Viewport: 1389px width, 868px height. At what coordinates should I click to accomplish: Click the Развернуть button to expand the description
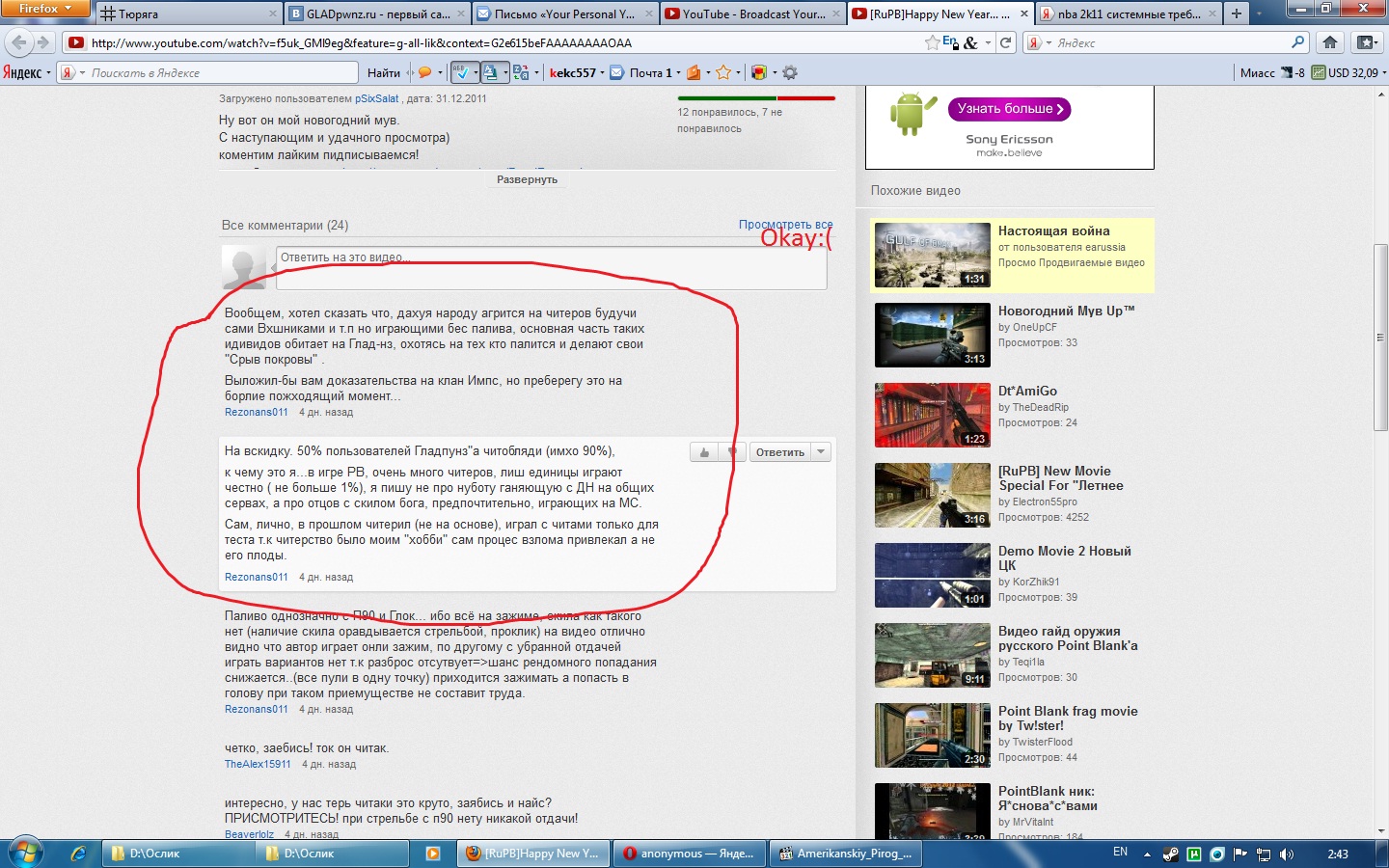tap(527, 180)
